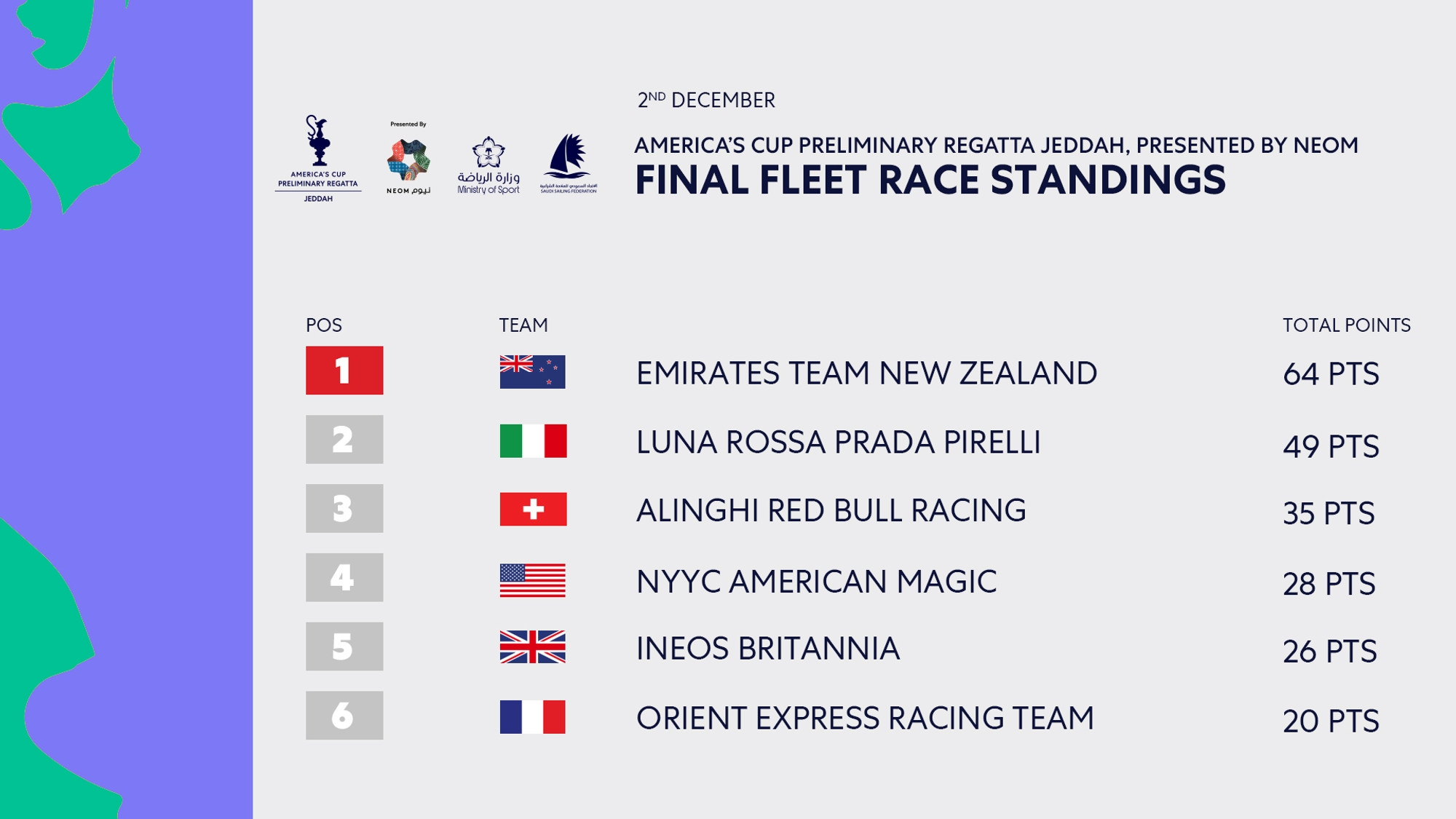This screenshot has height=819, width=1456.
Task: Click the grey position 2 badge
Action: point(344,440)
